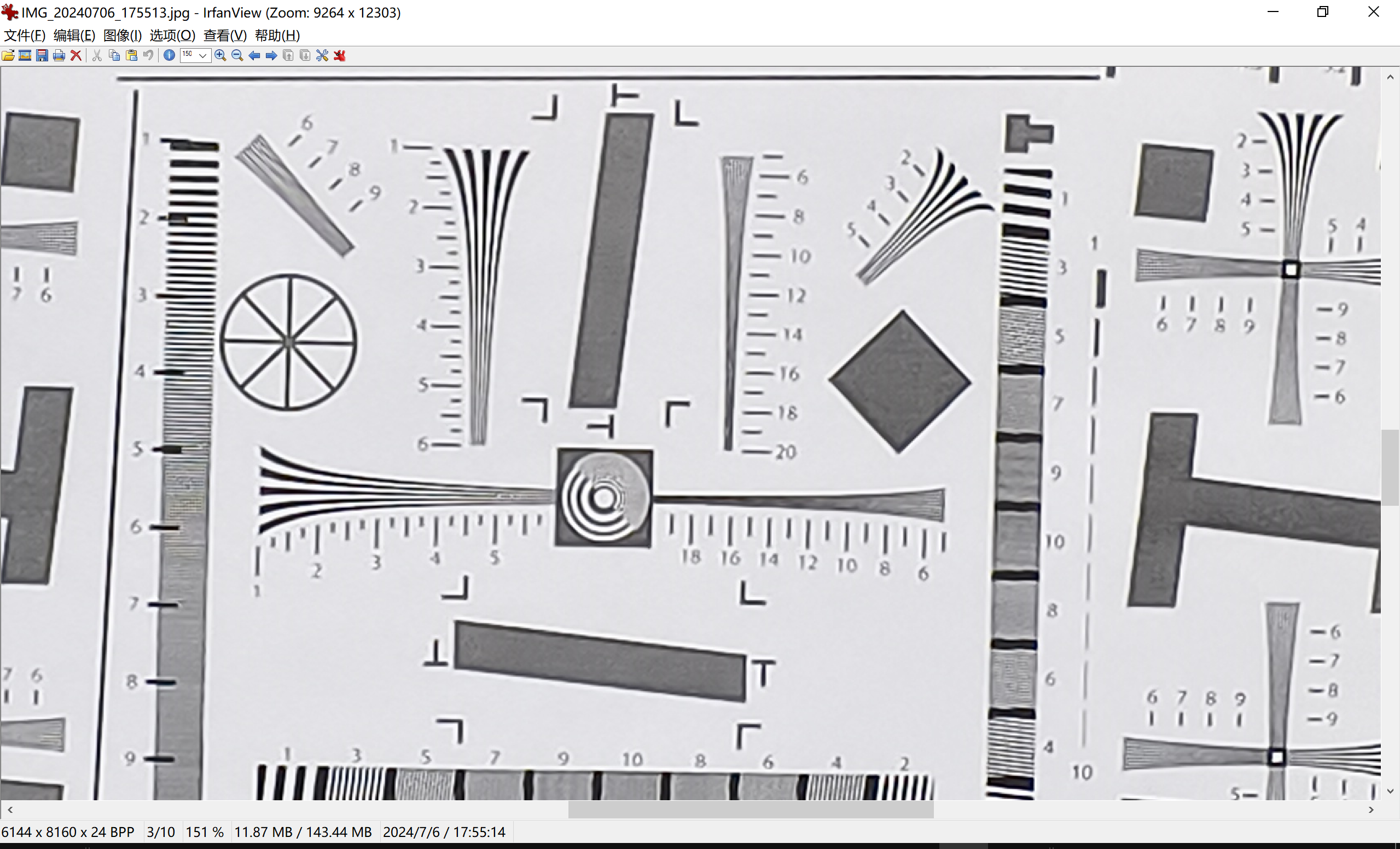This screenshot has width=1400, height=849.
Task: Click the red IrfanView about icon
Action: tap(340, 55)
